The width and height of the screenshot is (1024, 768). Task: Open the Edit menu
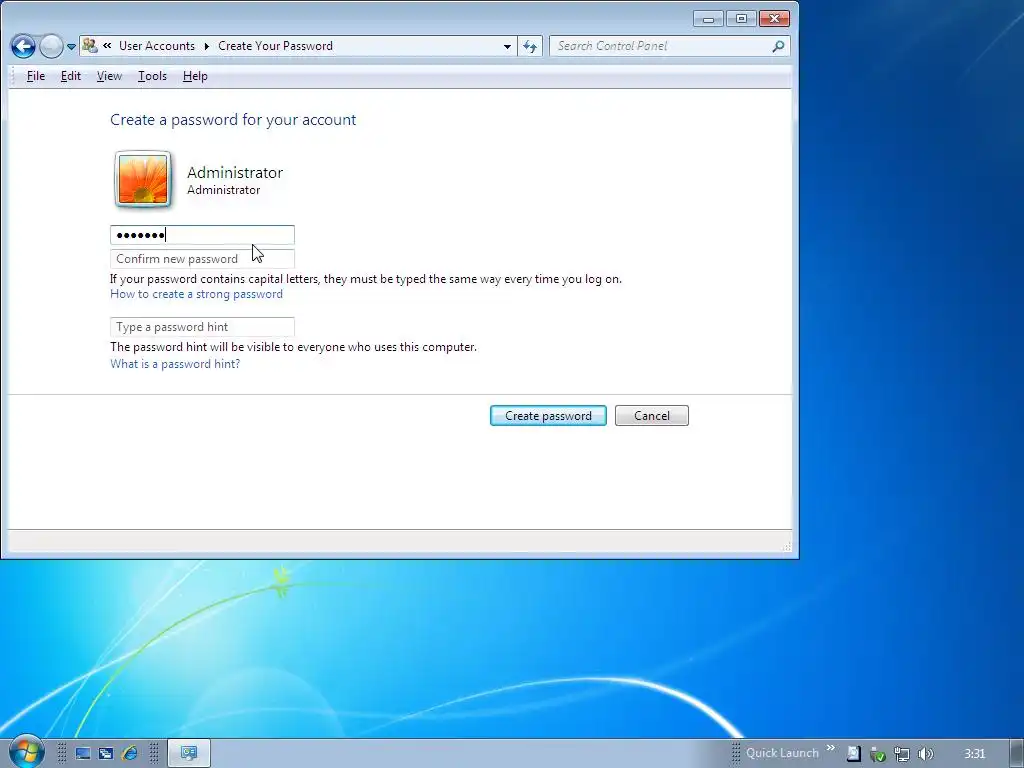coord(71,76)
